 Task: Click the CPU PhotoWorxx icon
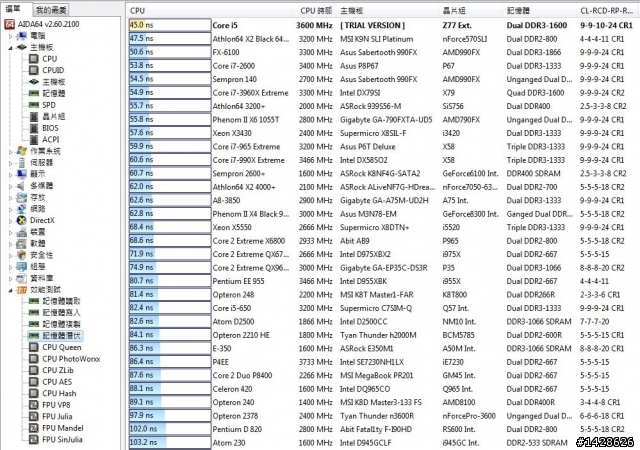tap(34, 359)
